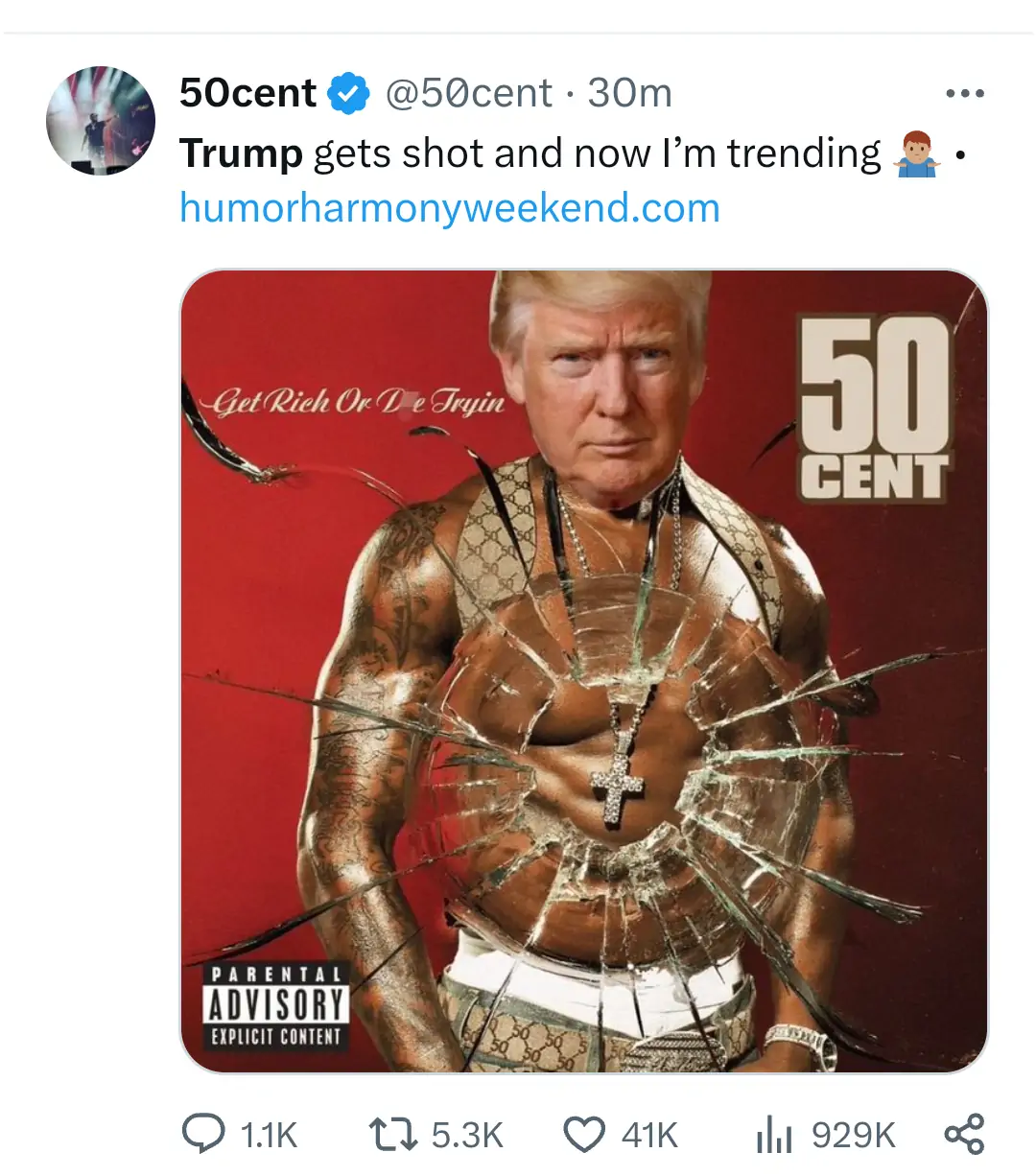This screenshot has width=1036, height=1176.
Task: Click the 50 CENT logo on album cover
Action: [x=874, y=408]
